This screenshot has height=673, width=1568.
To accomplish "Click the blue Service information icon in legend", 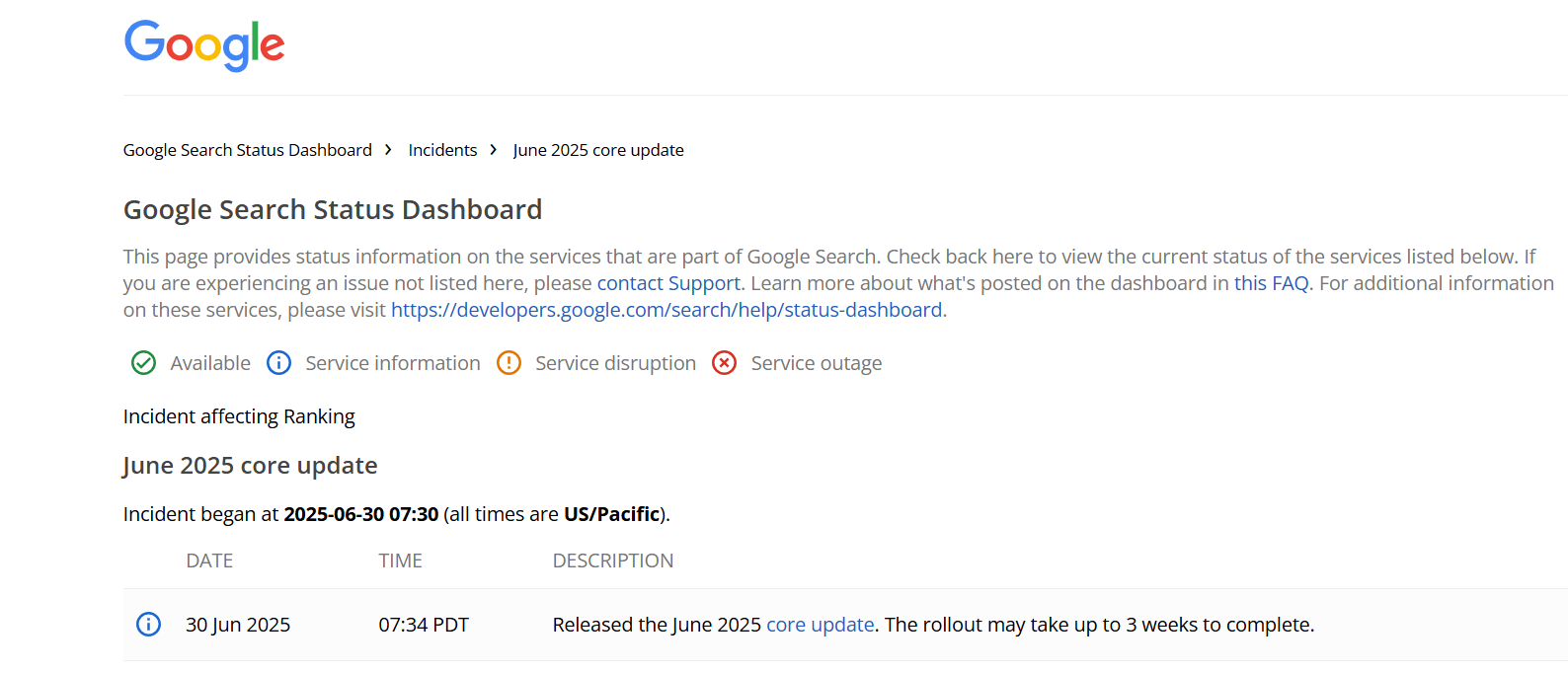I will tap(279, 363).
